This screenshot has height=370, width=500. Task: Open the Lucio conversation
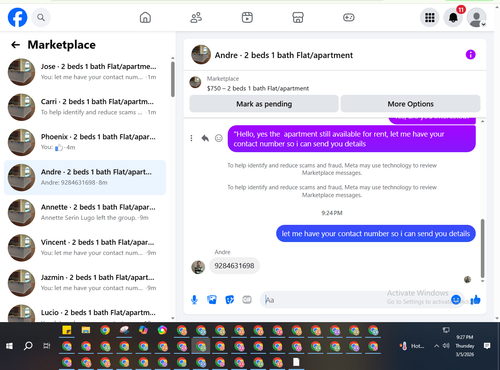85,312
